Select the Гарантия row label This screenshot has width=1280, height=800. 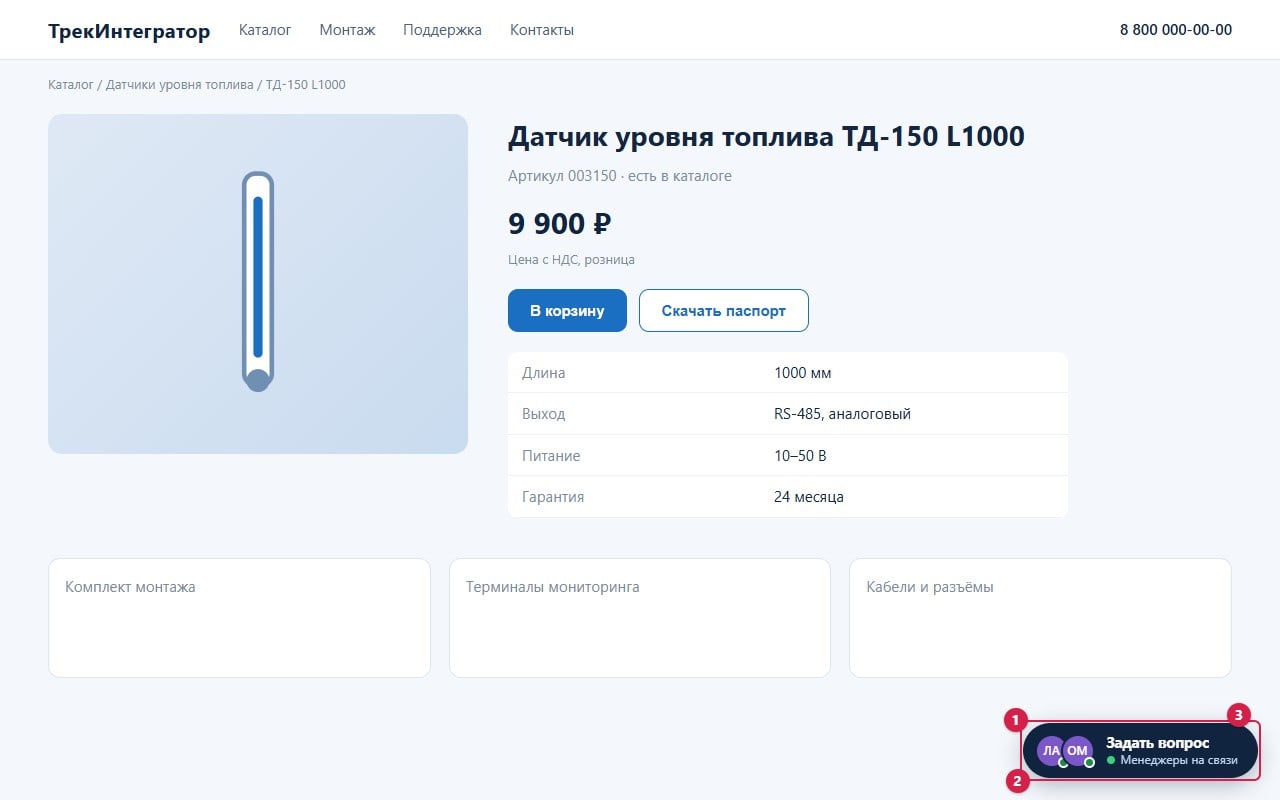tap(553, 497)
